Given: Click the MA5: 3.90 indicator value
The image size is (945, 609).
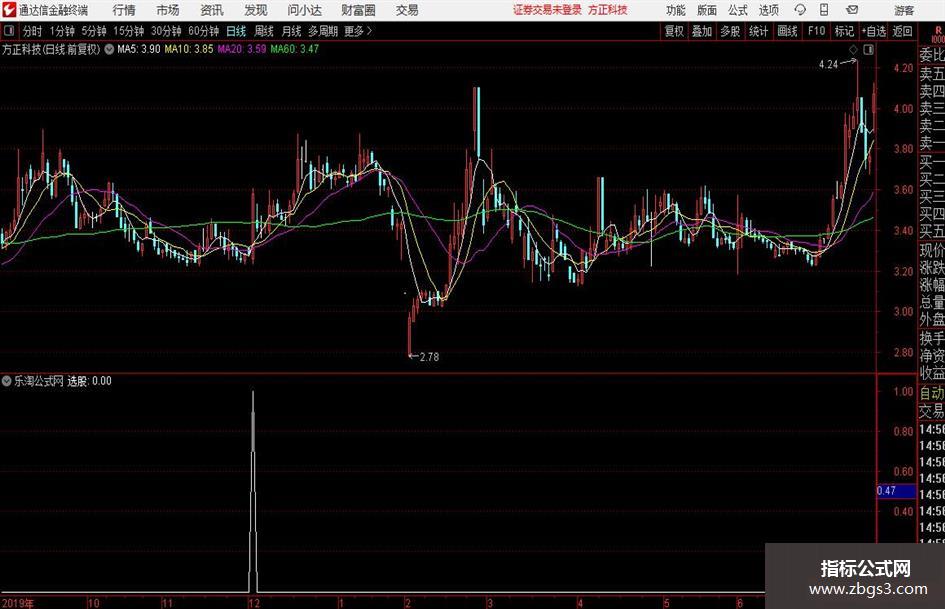Looking at the screenshot, I should [x=139, y=49].
